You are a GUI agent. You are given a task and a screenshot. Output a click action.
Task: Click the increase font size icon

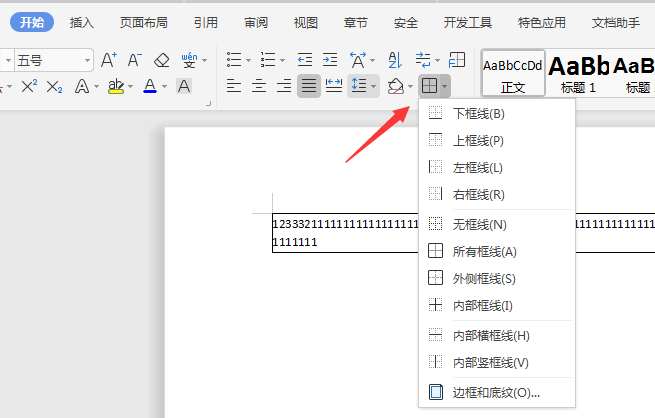[x=109, y=60]
